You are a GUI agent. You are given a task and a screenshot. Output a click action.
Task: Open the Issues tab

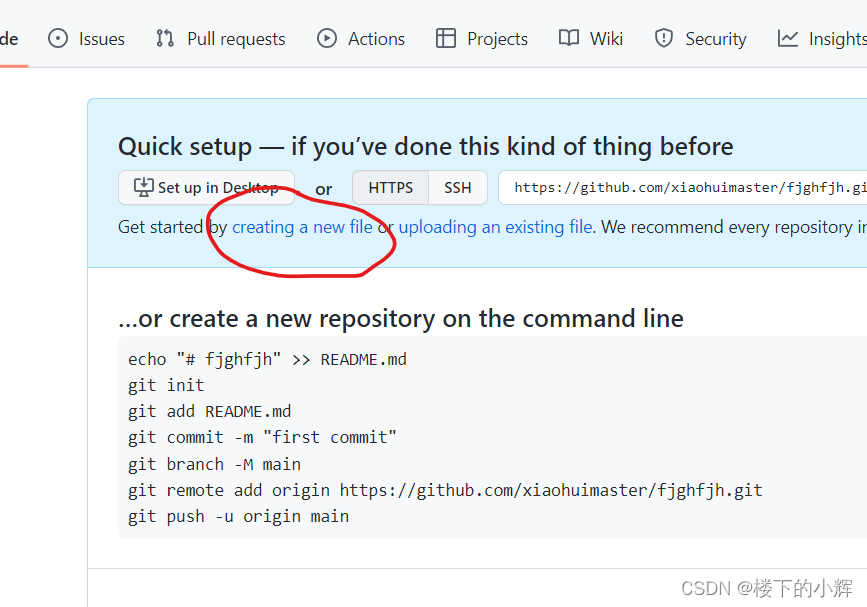tap(86, 39)
